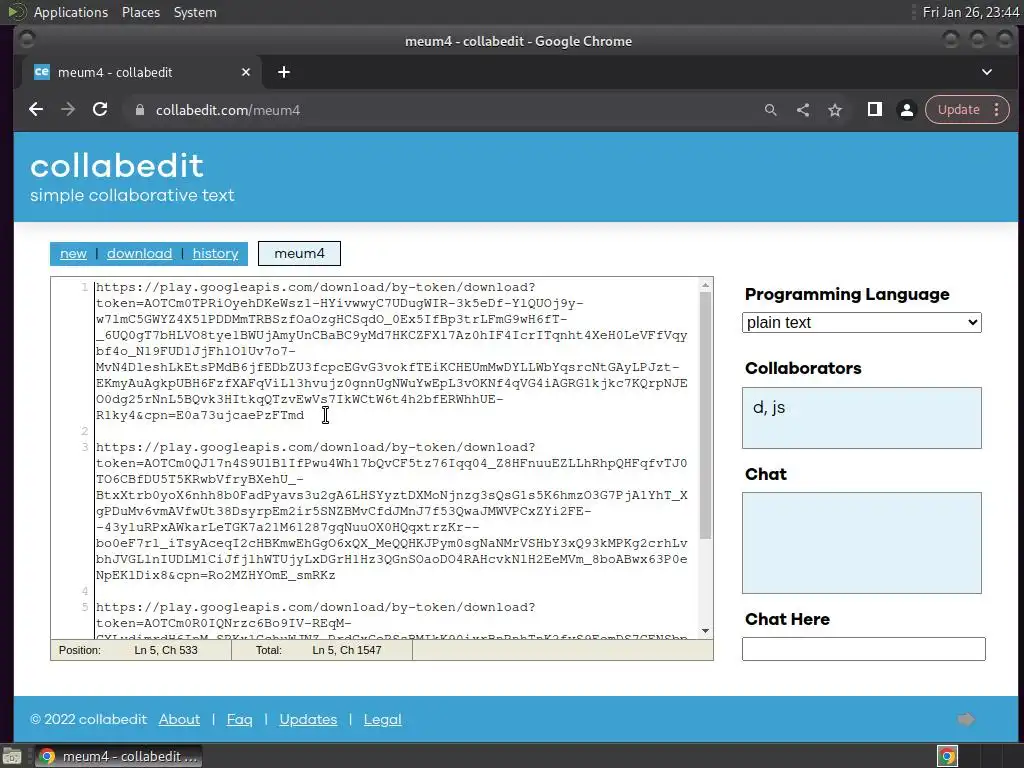1024x768 pixels.
Task: Click the Applications menu logo icon
Action: (17, 12)
